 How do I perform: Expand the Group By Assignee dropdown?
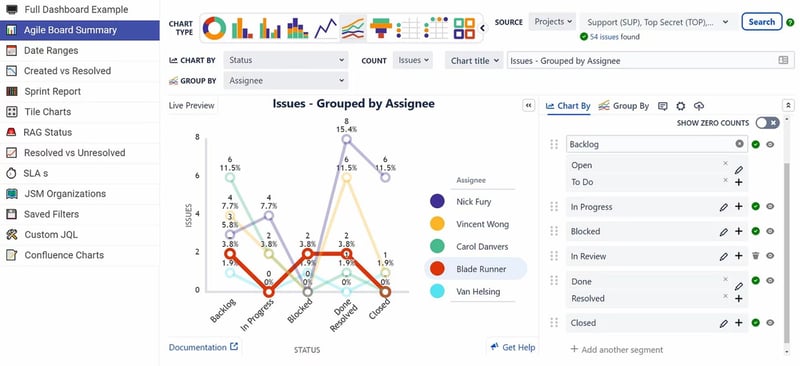click(x=286, y=81)
